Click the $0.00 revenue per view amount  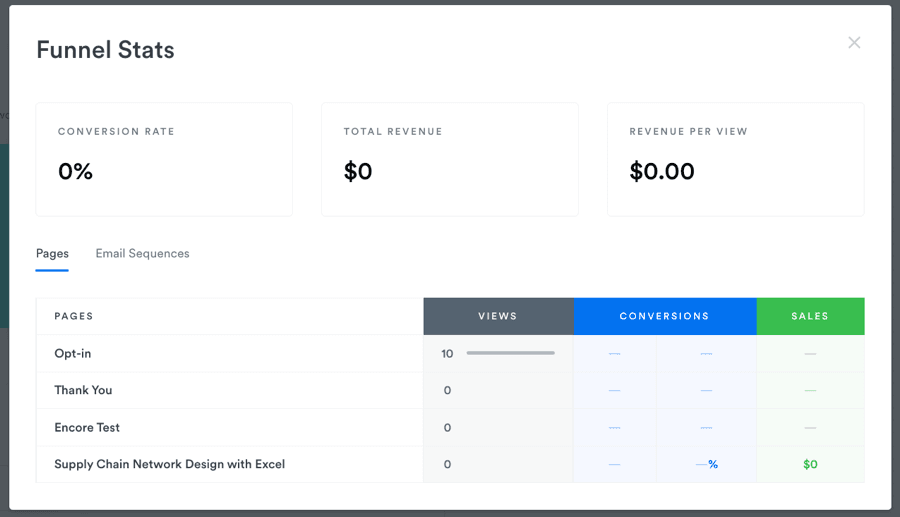point(662,172)
